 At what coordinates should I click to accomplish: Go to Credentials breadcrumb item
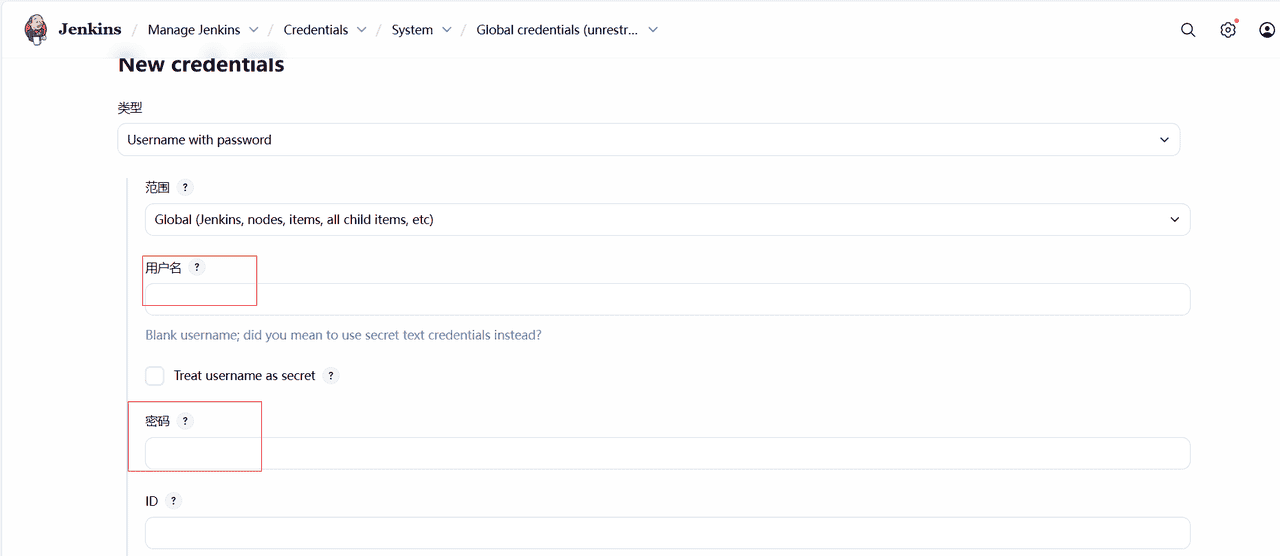[315, 30]
